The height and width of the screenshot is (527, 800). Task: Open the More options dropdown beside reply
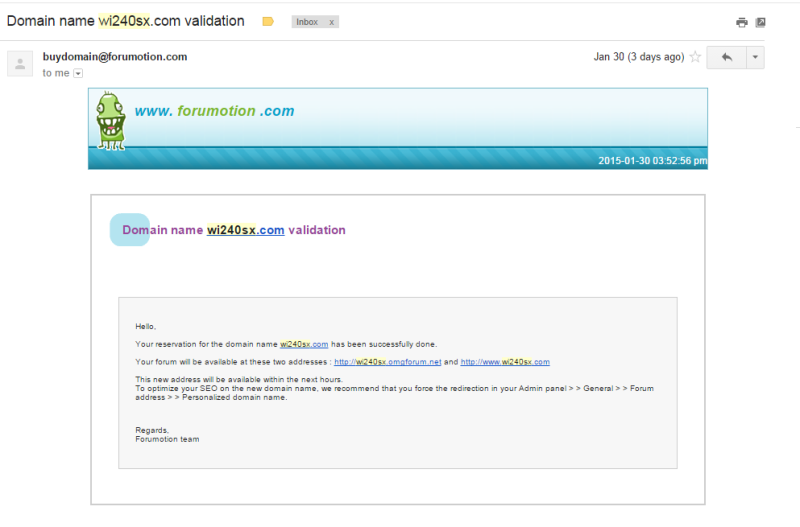click(x=755, y=57)
